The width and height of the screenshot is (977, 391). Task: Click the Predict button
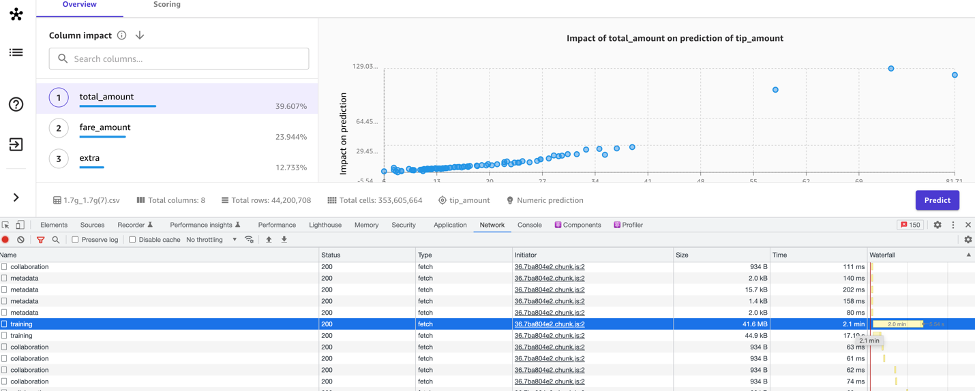(937, 200)
